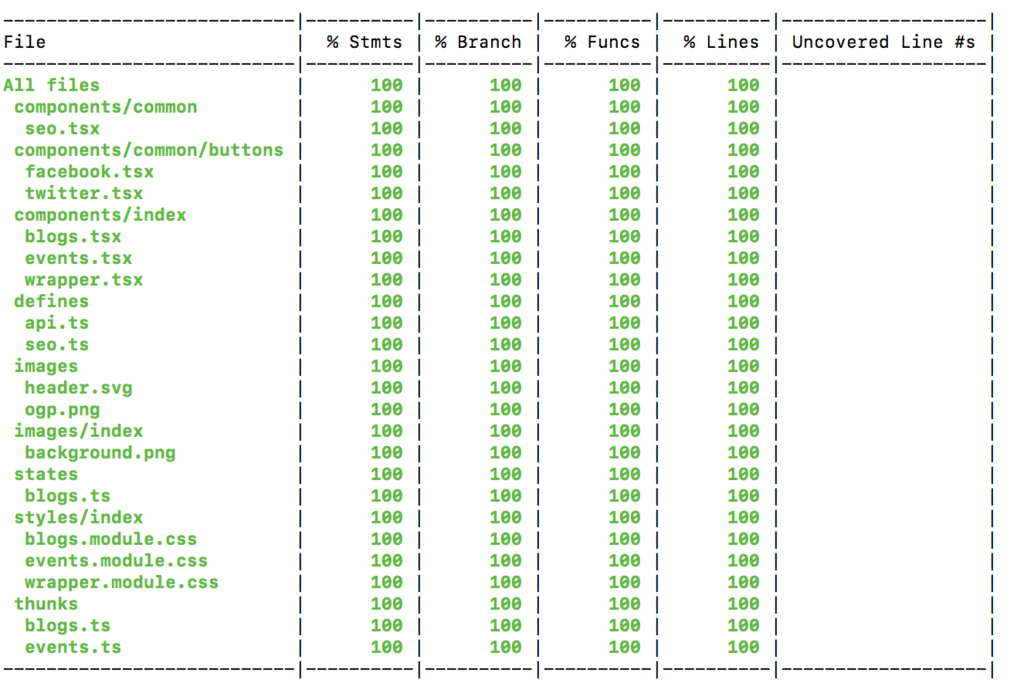Click the "states" directory row
Image resolution: width=1024 pixels, height=690 pixels.
46,474
